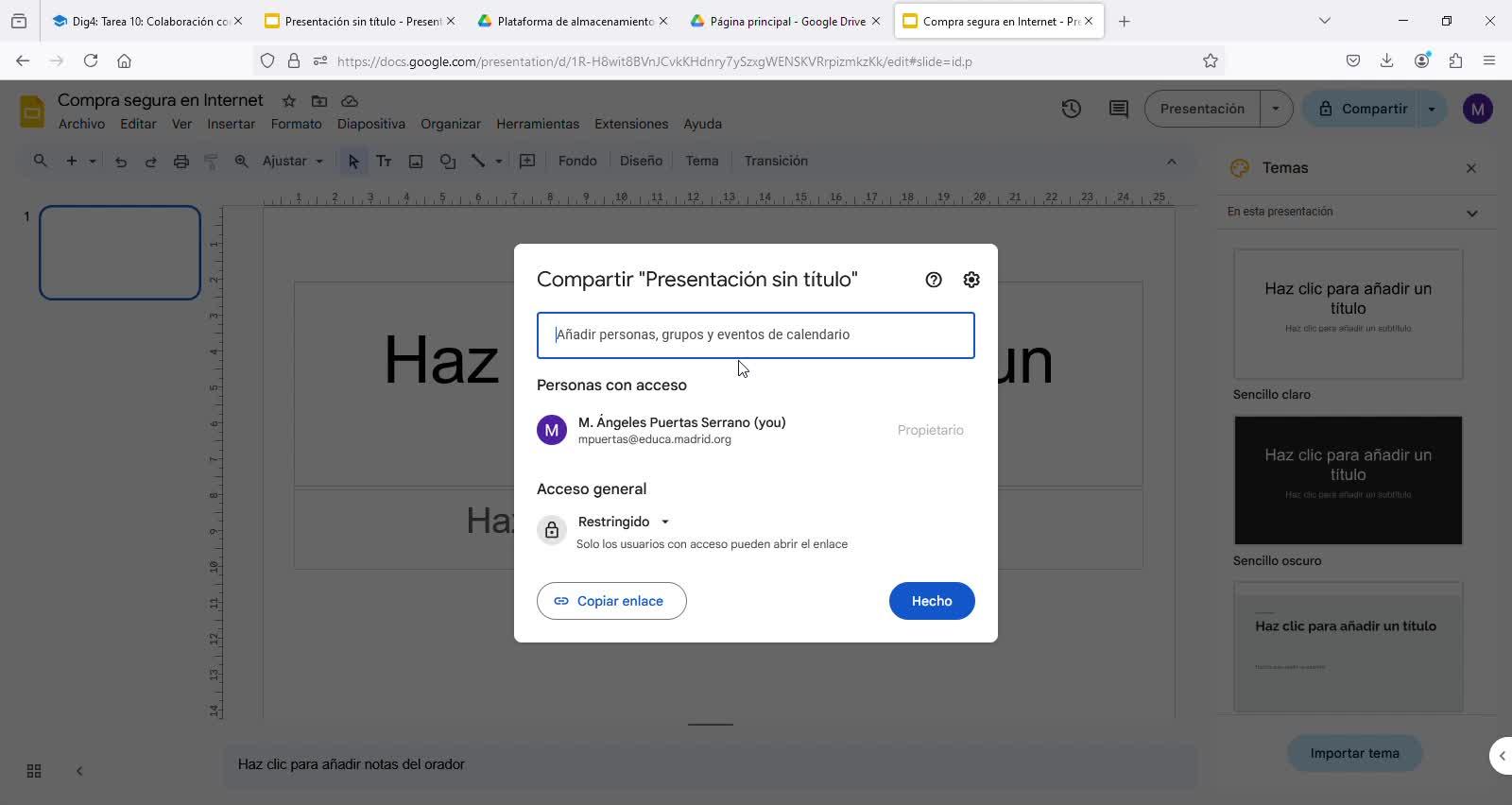The width and height of the screenshot is (1512, 805).
Task: Redo last action
Action: click(x=150, y=162)
